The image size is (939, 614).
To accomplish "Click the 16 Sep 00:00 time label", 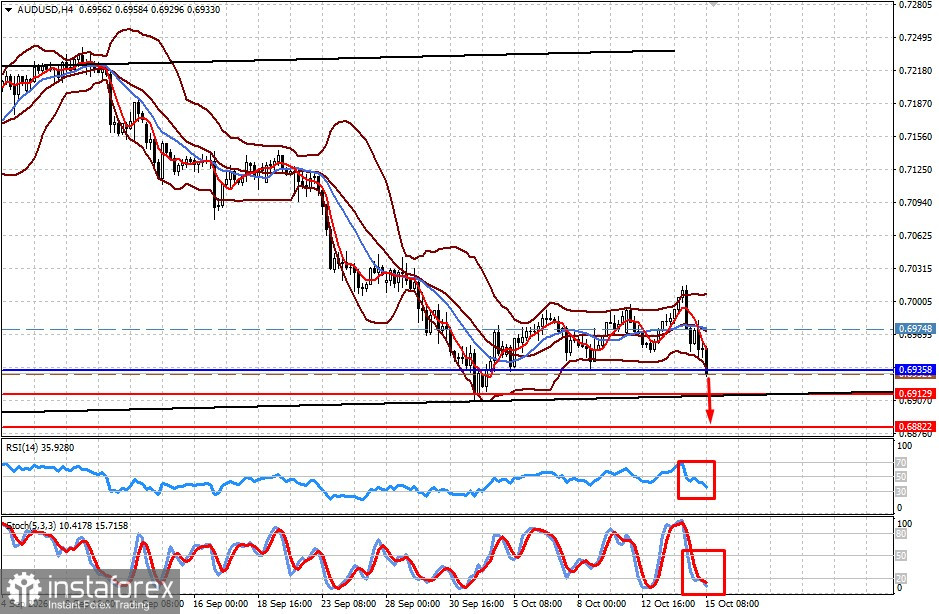I will pyautogui.click(x=220, y=604).
